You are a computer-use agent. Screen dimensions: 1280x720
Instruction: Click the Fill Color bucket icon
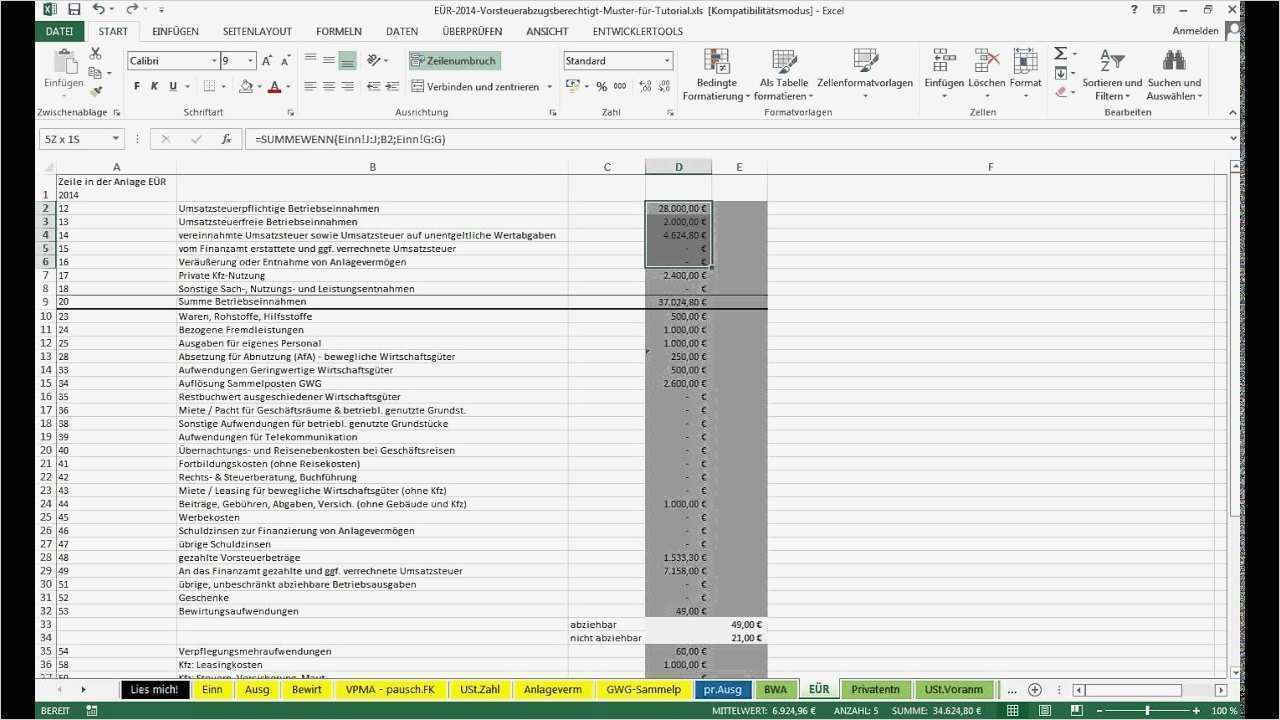pyautogui.click(x=246, y=87)
